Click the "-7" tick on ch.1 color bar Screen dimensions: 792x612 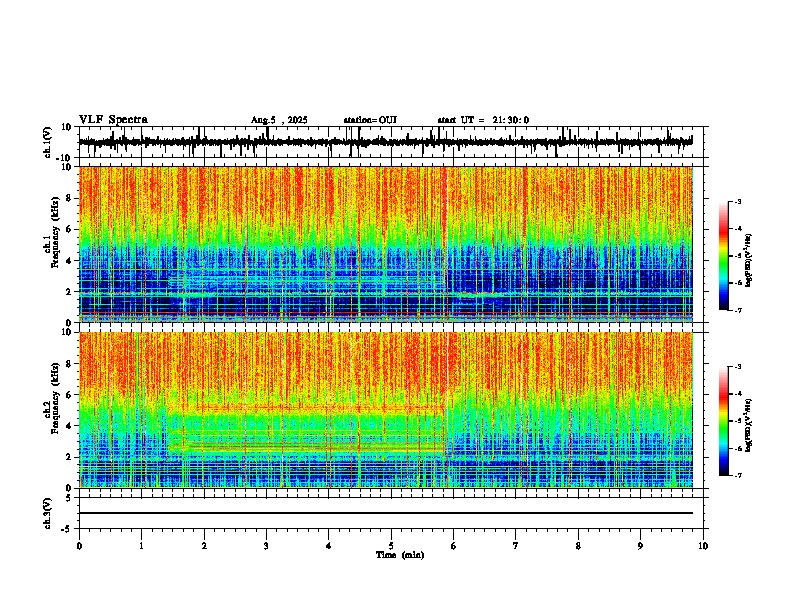point(738,310)
